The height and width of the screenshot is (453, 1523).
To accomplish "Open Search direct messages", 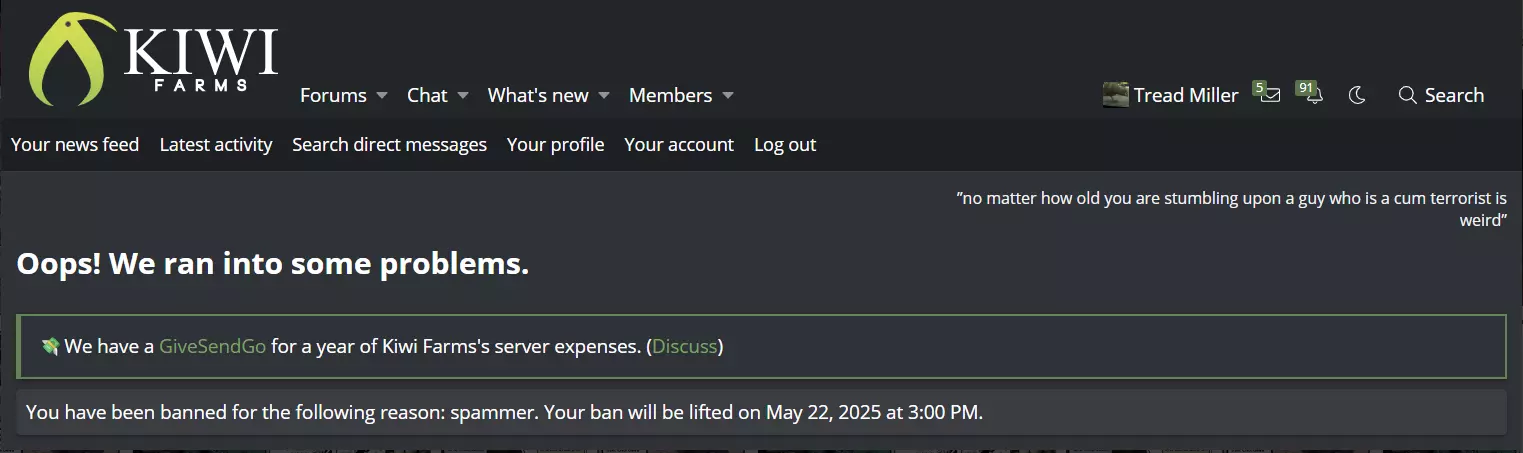I will [389, 145].
